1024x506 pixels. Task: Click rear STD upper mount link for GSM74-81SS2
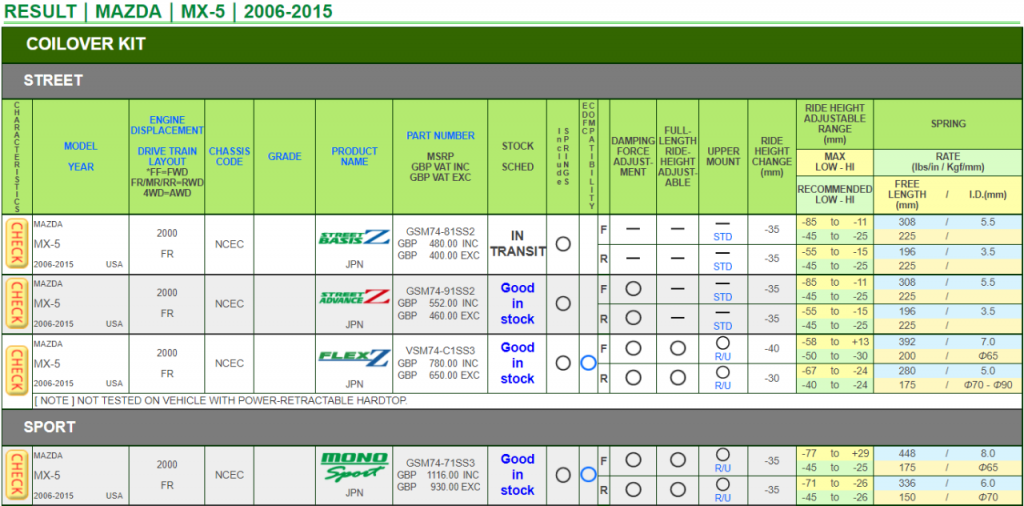click(723, 266)
